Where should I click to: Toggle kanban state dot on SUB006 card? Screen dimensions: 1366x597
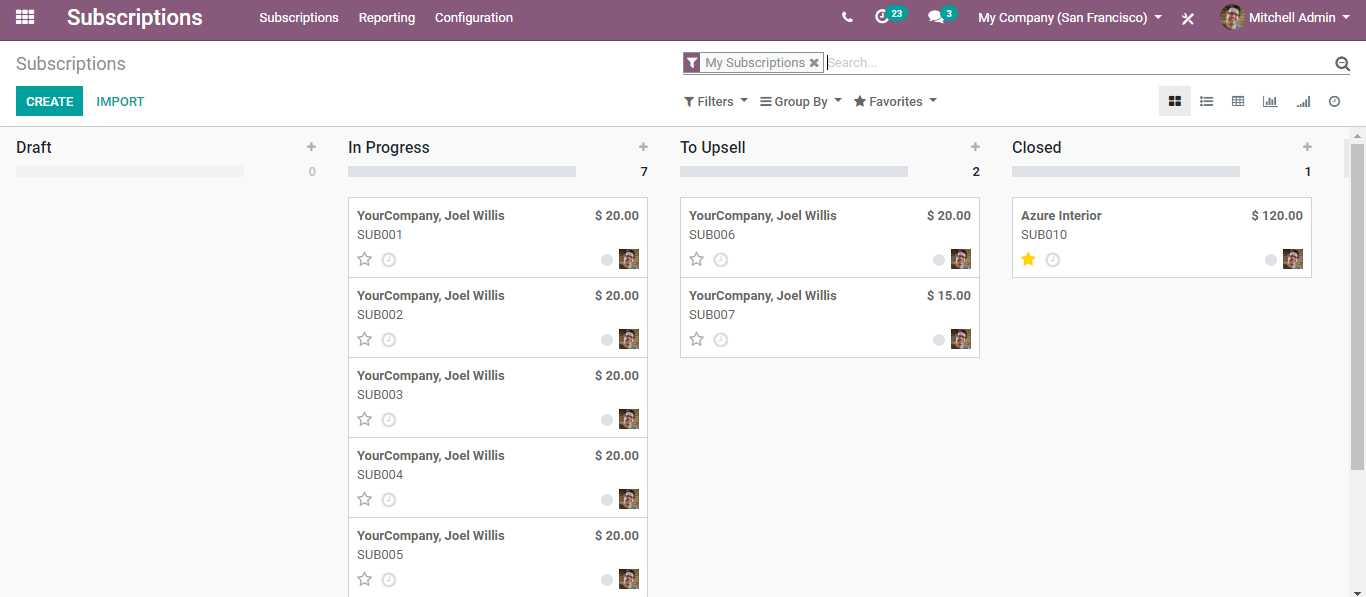coord(939,260)
